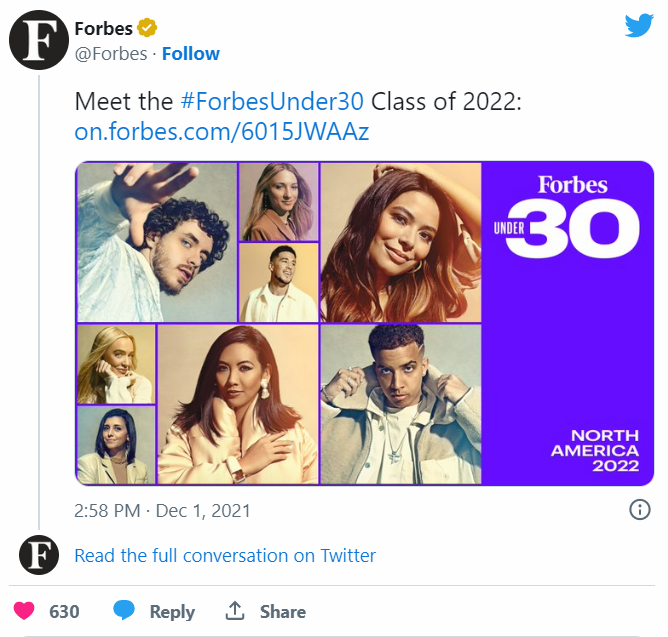The image size is (668, 637).
Task: Read the full conversation on Twitter
Action: coord(225,555)
